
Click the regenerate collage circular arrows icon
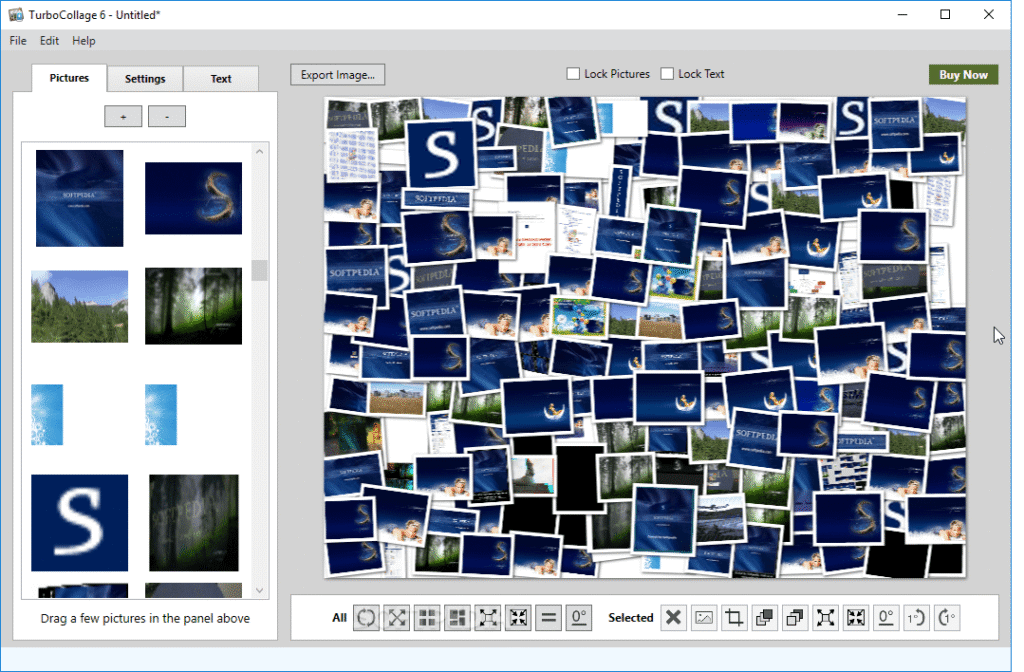pos(367,618)
